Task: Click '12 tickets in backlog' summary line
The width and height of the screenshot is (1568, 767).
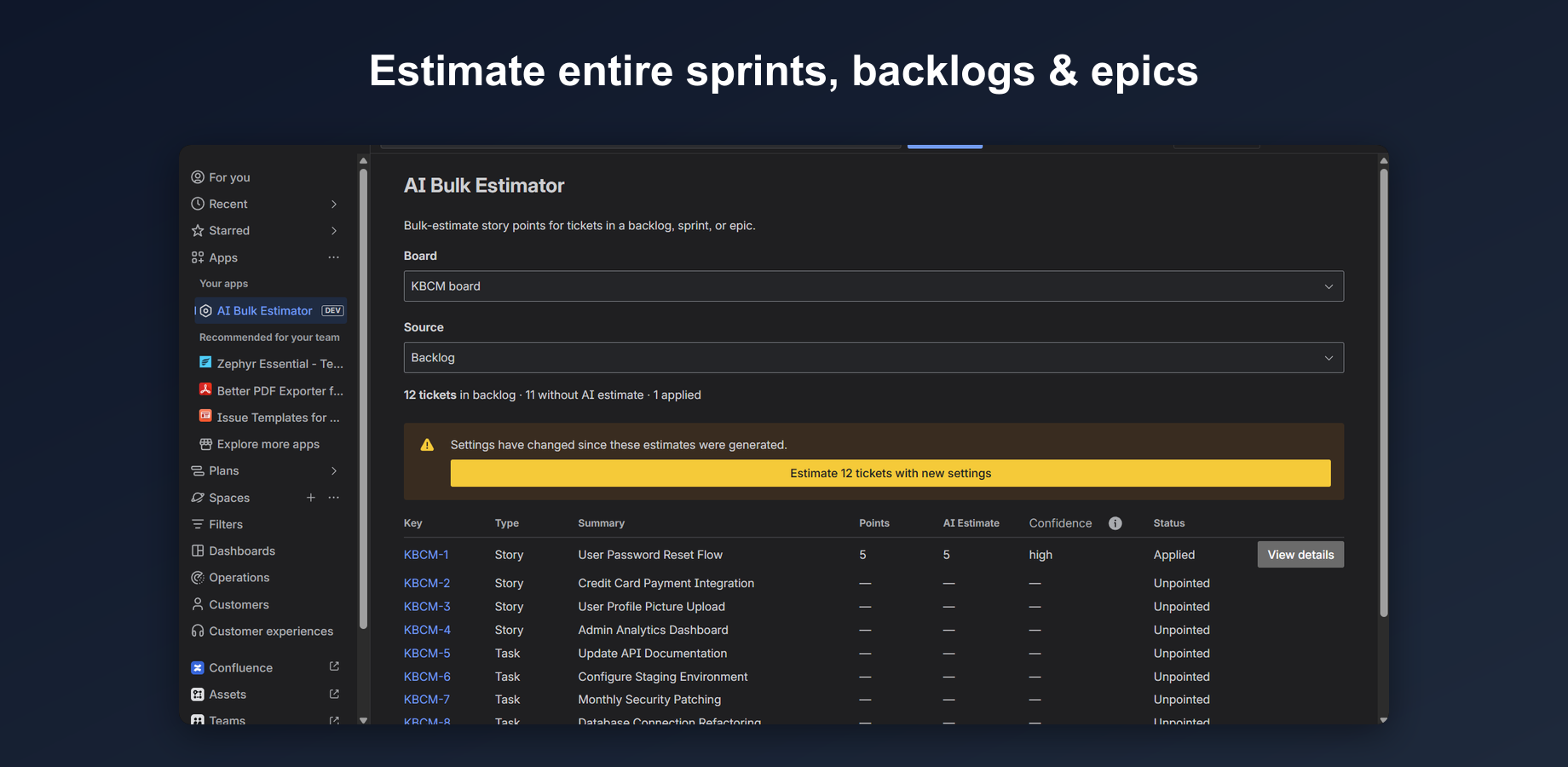Action: pos(552,395)
